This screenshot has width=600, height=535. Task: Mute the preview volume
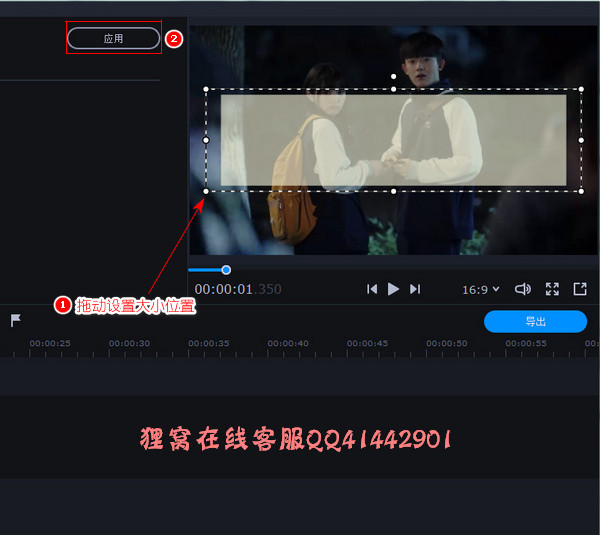point(523,289)
